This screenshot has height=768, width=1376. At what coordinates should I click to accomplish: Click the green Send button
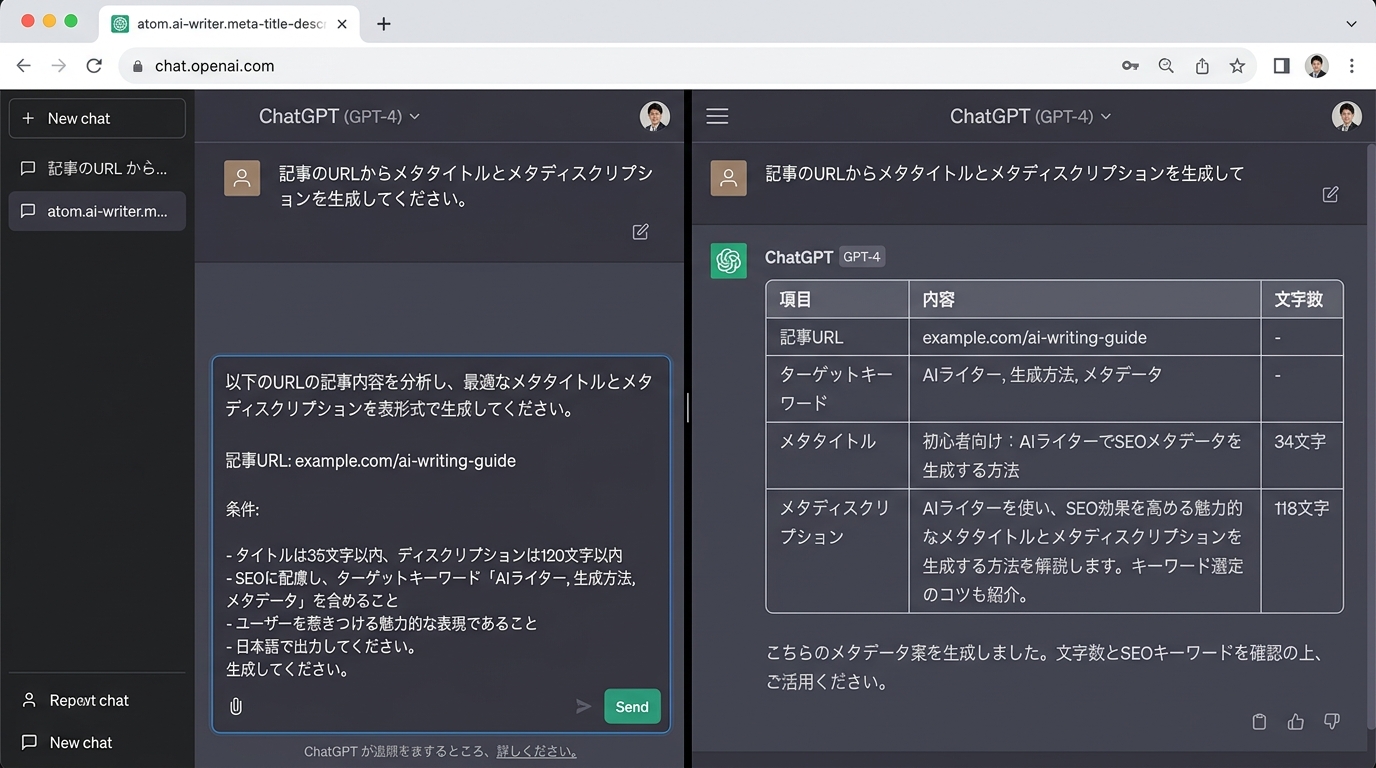(632, 706)
